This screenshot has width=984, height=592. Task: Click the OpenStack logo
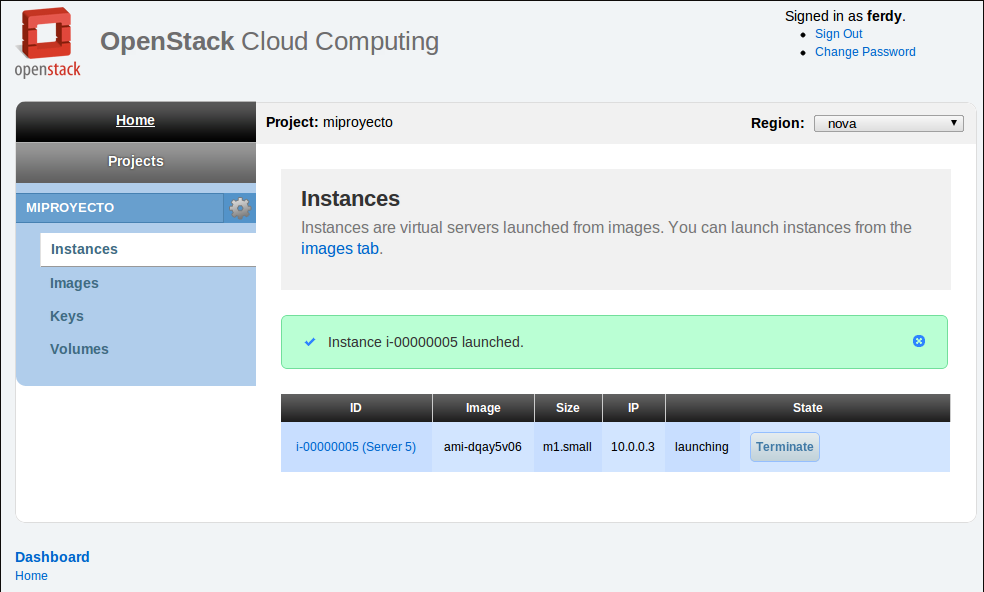click(48, 42)
